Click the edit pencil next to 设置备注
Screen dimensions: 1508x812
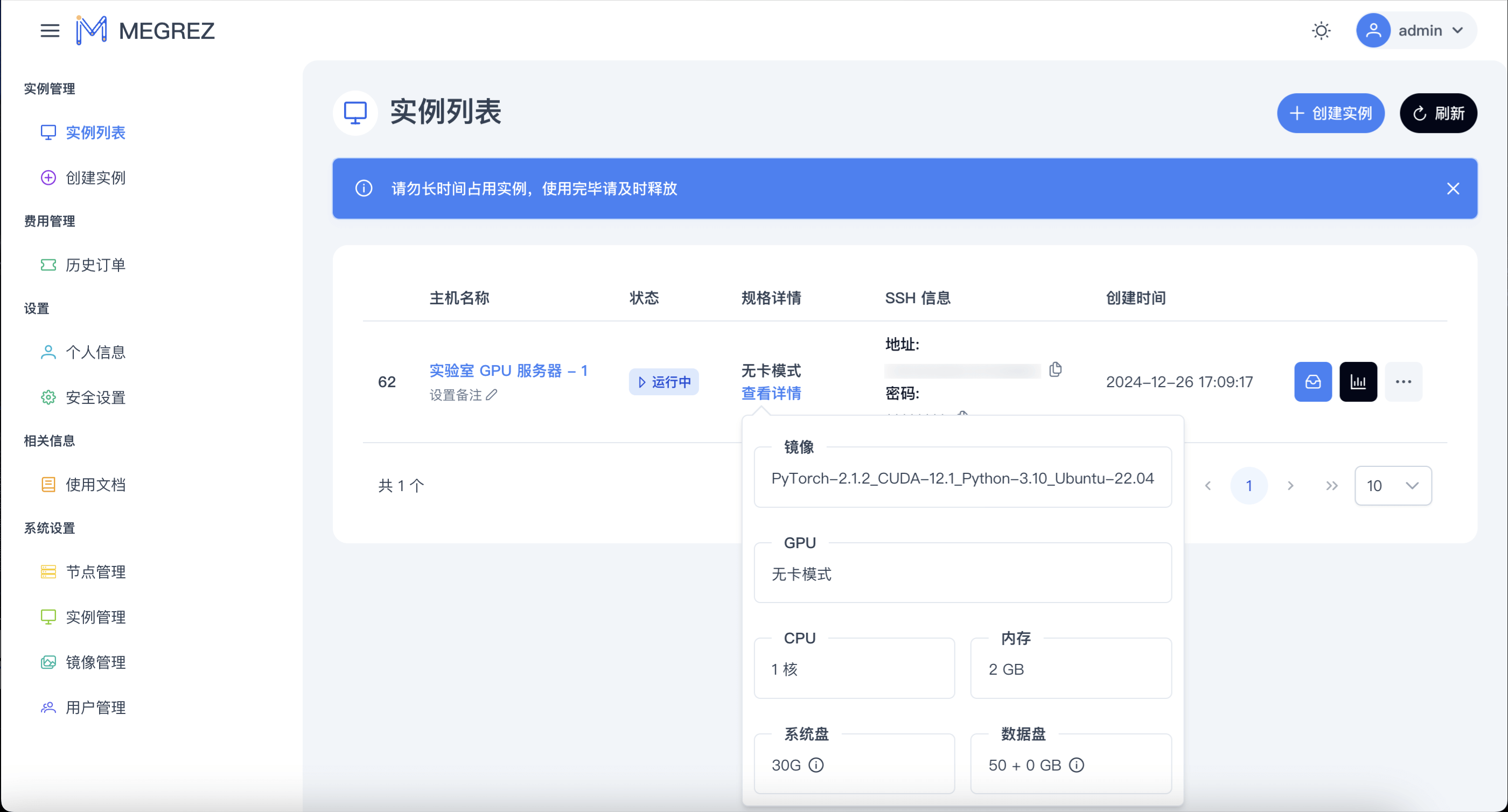click(x=492, y=395)
